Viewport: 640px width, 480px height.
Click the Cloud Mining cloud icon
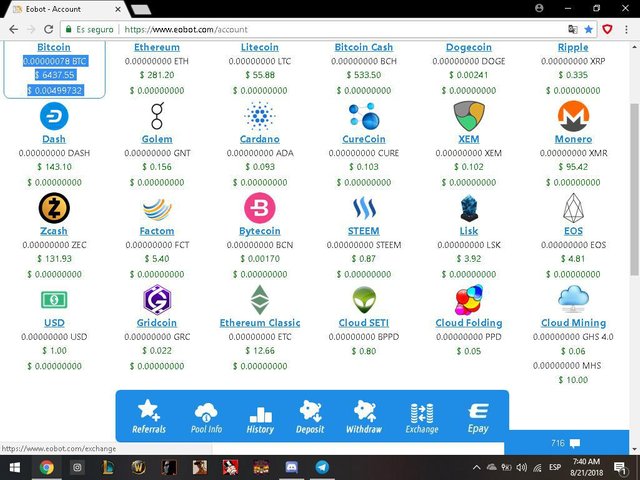[x=573, y=299]
